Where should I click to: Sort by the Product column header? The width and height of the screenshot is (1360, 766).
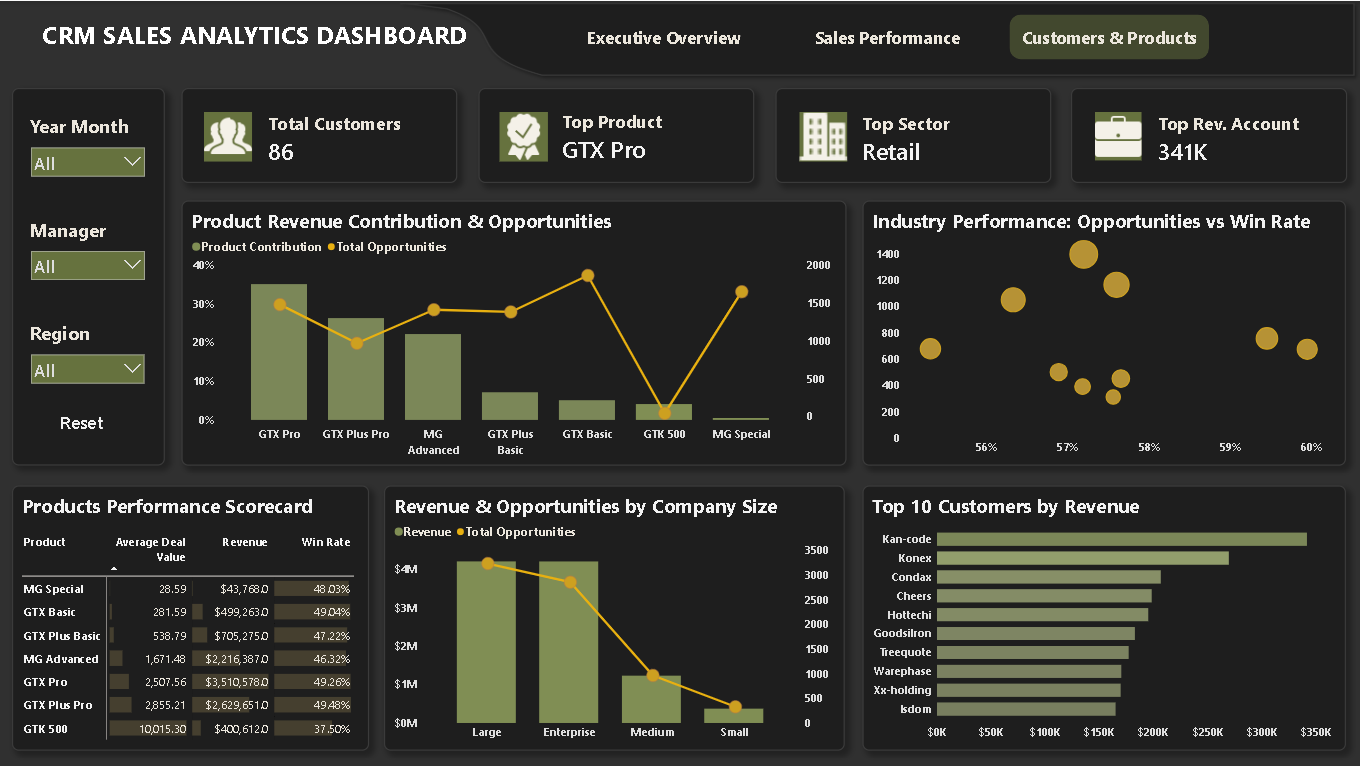(x=45, y=542)
